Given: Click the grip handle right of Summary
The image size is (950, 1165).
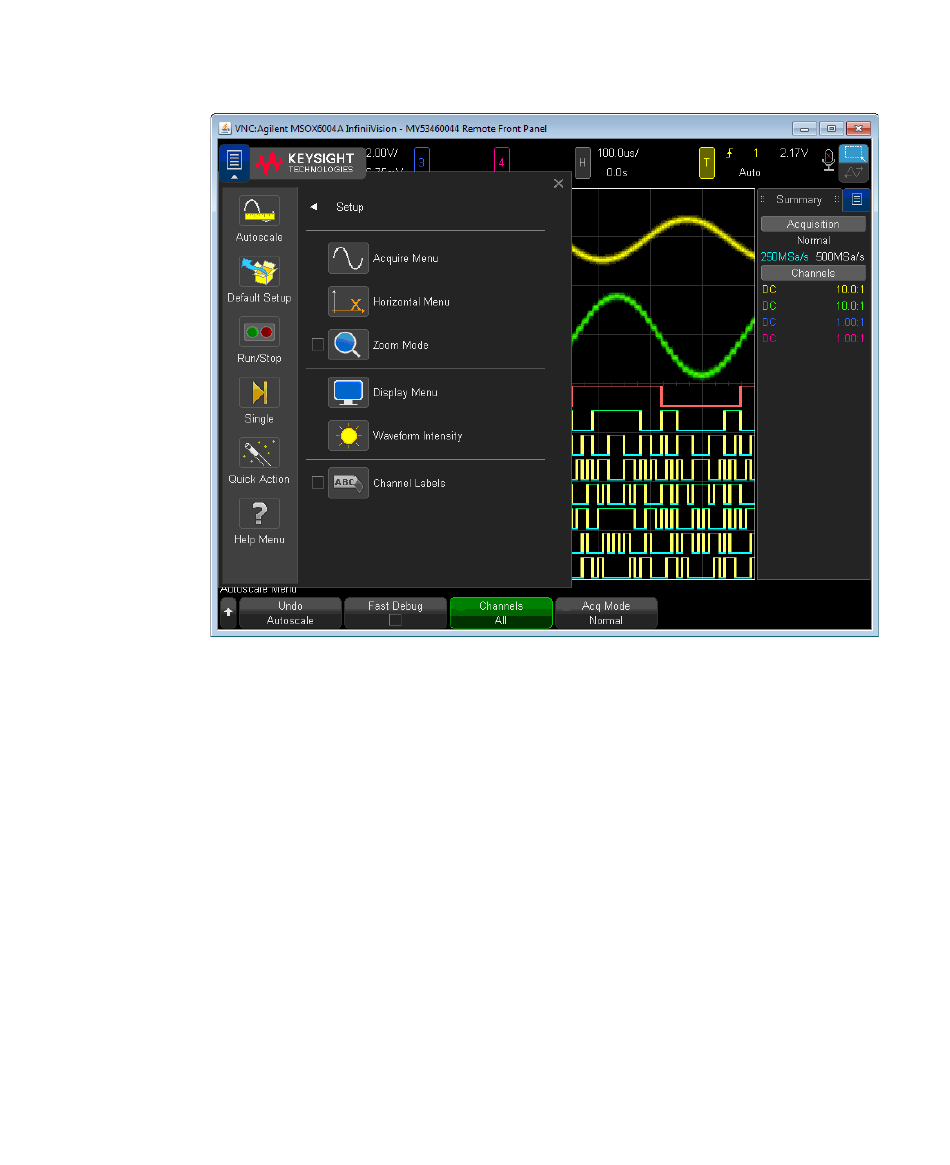Looking at the screenshot, I should tap(836, 199).
